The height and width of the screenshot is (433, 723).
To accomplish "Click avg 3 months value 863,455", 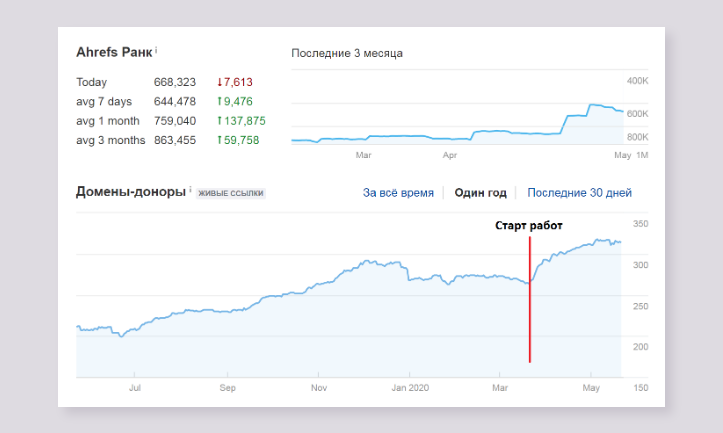I will pyautogui.click(x=175, y=140).
